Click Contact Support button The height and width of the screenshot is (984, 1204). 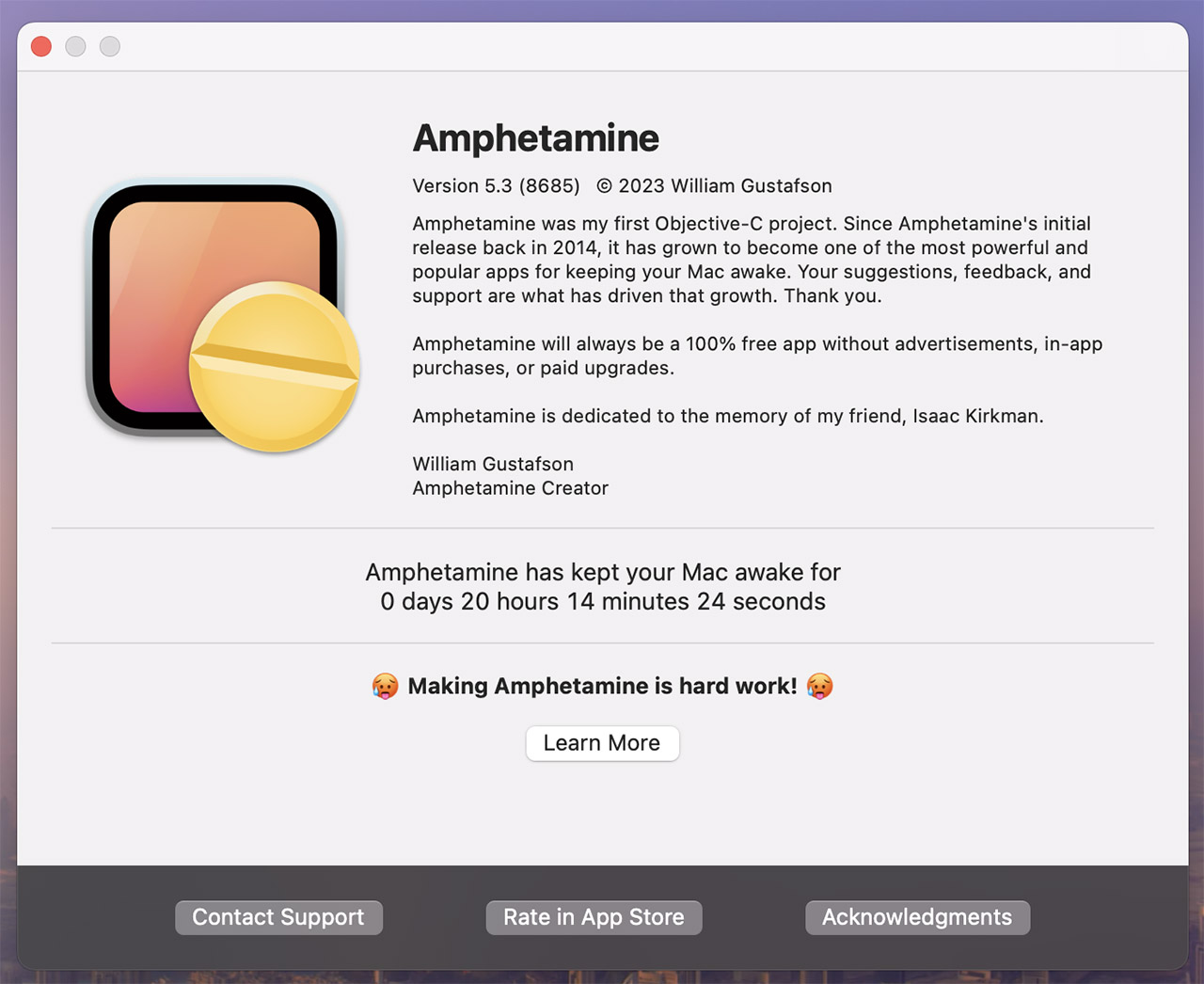pos(278,917)
